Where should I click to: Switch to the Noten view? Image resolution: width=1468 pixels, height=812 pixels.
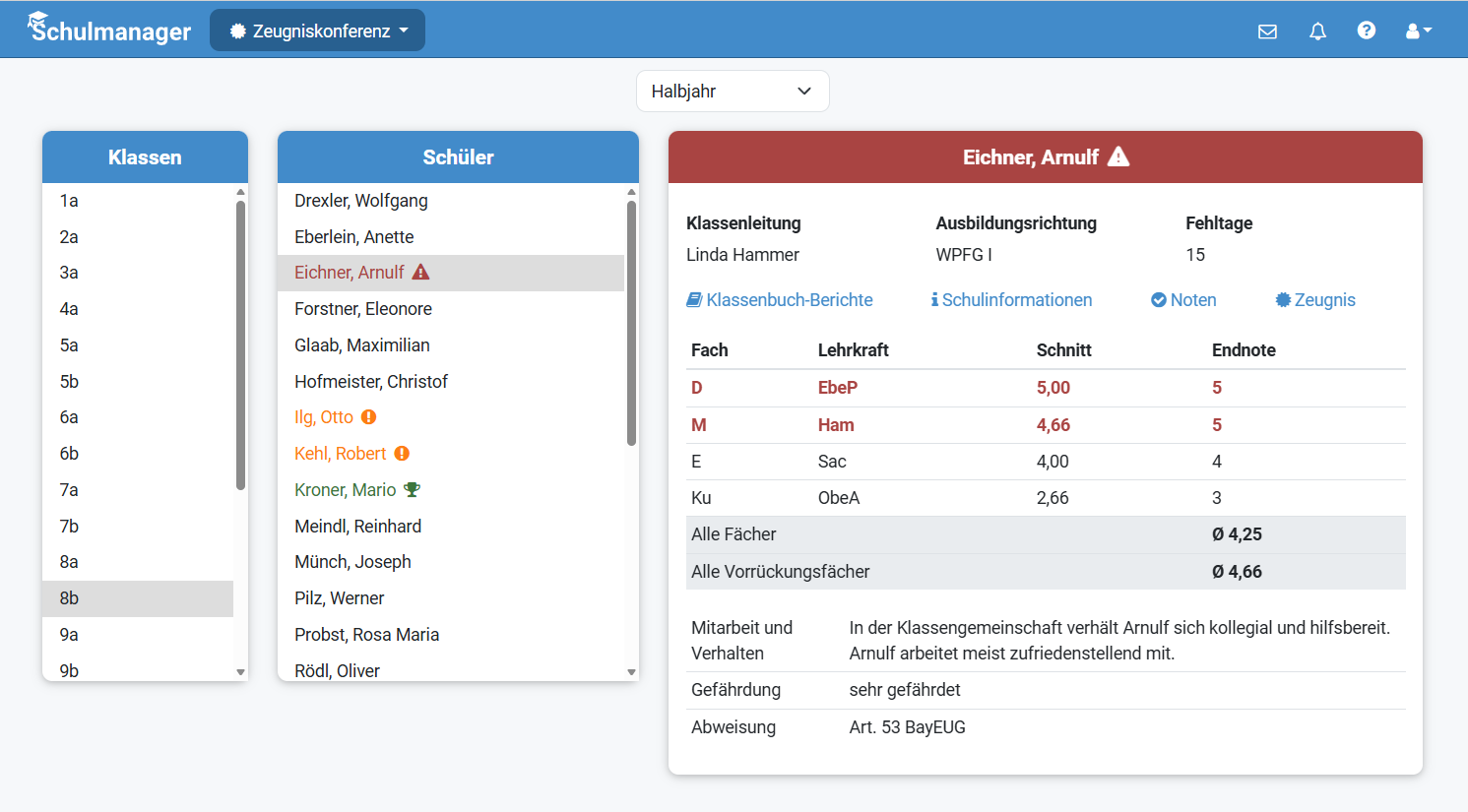click(x=1183, y=300)
